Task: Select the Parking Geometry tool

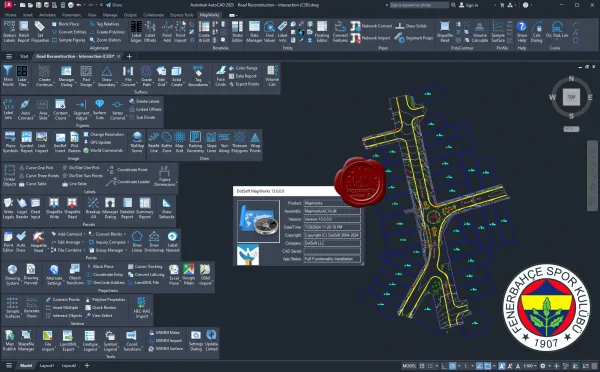Action: (195, 142)
